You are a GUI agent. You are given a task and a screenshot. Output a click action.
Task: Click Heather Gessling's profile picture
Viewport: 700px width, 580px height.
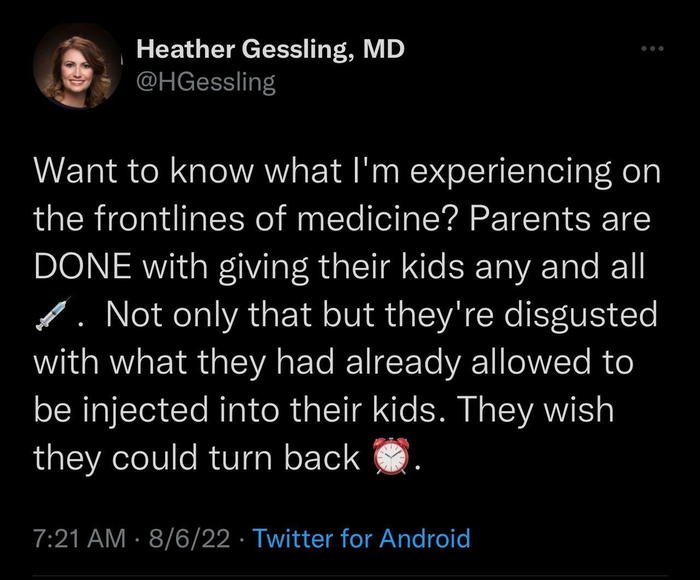pos(75,67)
